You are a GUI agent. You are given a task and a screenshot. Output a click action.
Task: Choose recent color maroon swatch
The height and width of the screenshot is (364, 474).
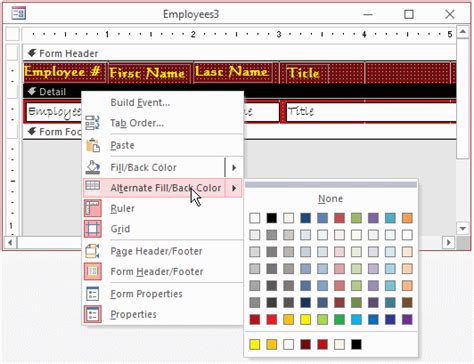click(305, 344)
